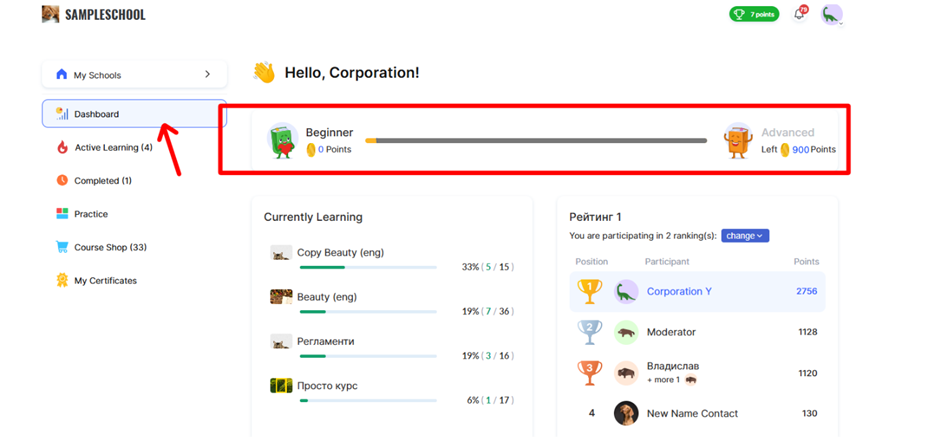Image resolution: width=941 pixels, height=441 pixels.
Task: Open the Practice menu item
Action: click(x=90, y=214)
